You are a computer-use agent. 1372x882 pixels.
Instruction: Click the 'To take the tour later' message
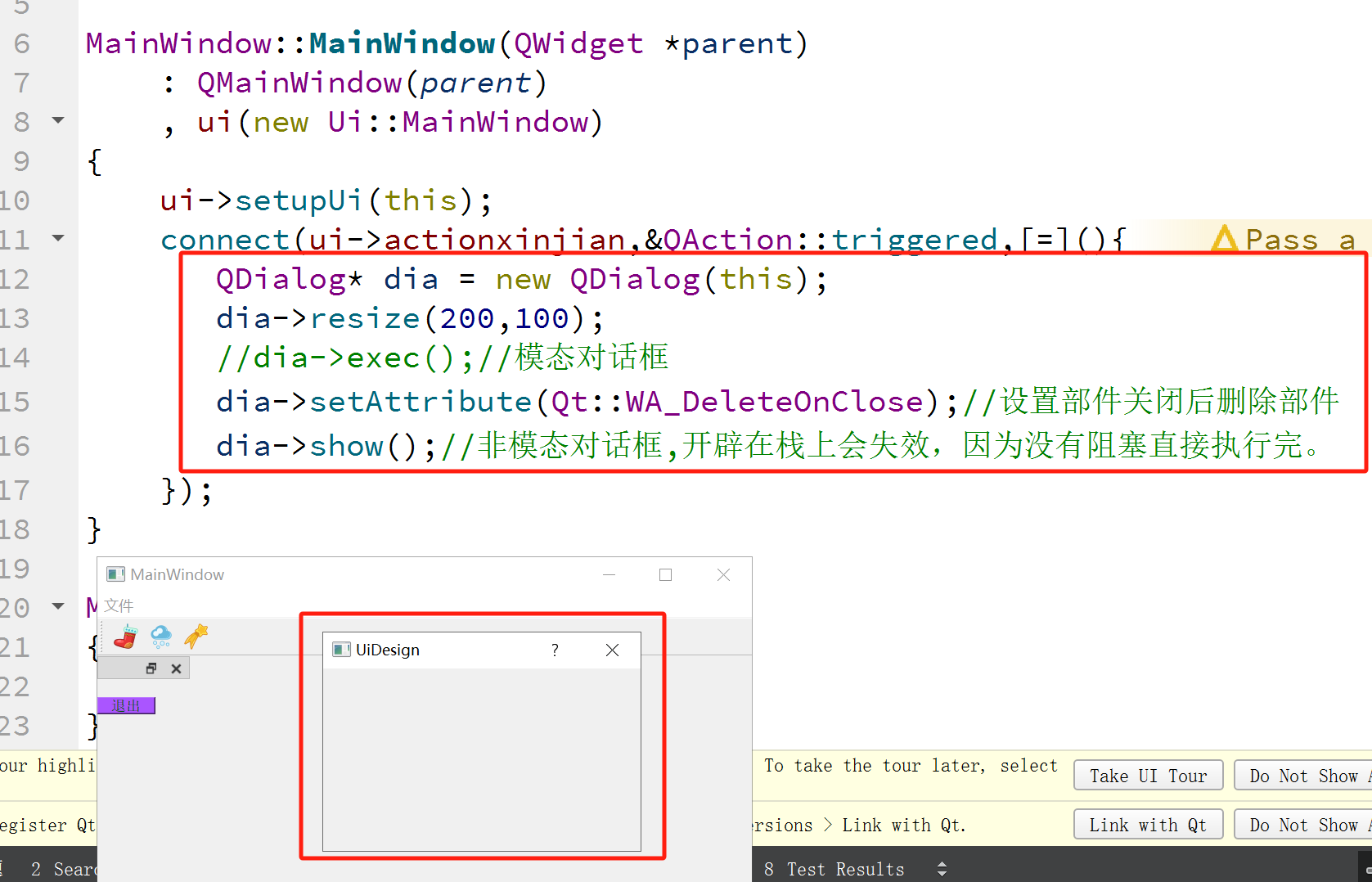pos(911,766)
